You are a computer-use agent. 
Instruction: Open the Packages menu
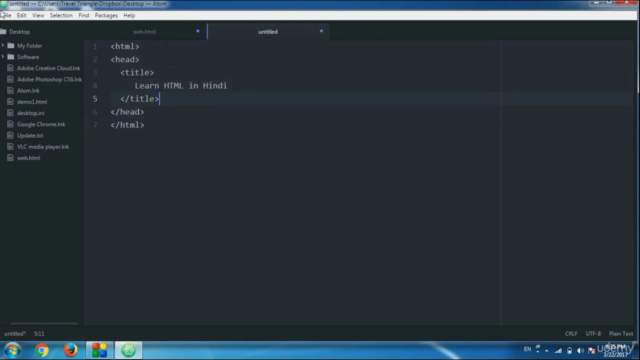106,16
